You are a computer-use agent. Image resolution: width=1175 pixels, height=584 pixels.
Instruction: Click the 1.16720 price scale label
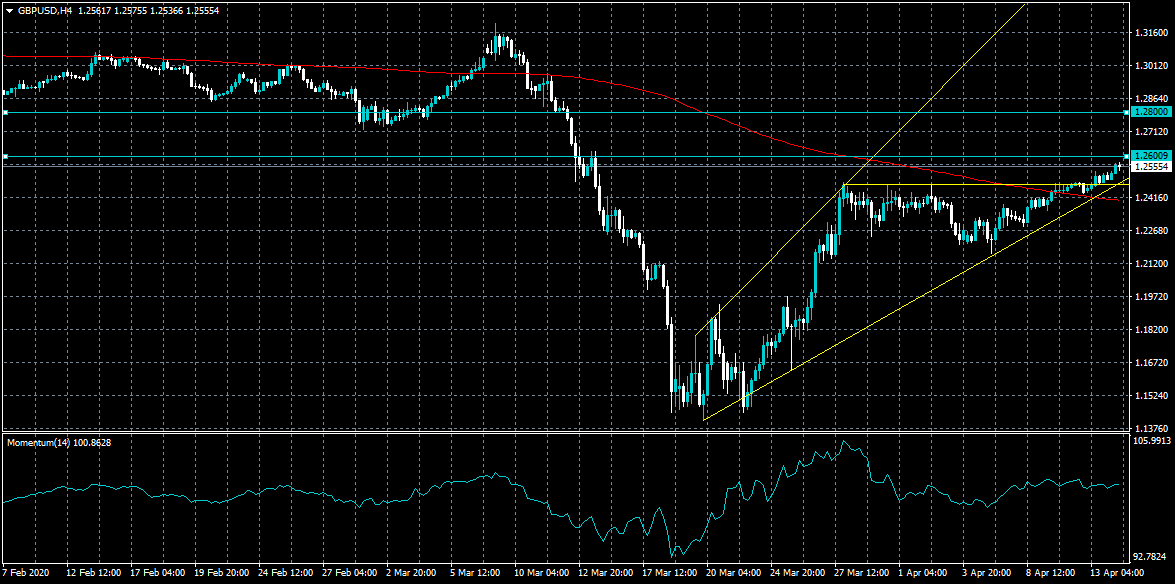click(1153, 363)
